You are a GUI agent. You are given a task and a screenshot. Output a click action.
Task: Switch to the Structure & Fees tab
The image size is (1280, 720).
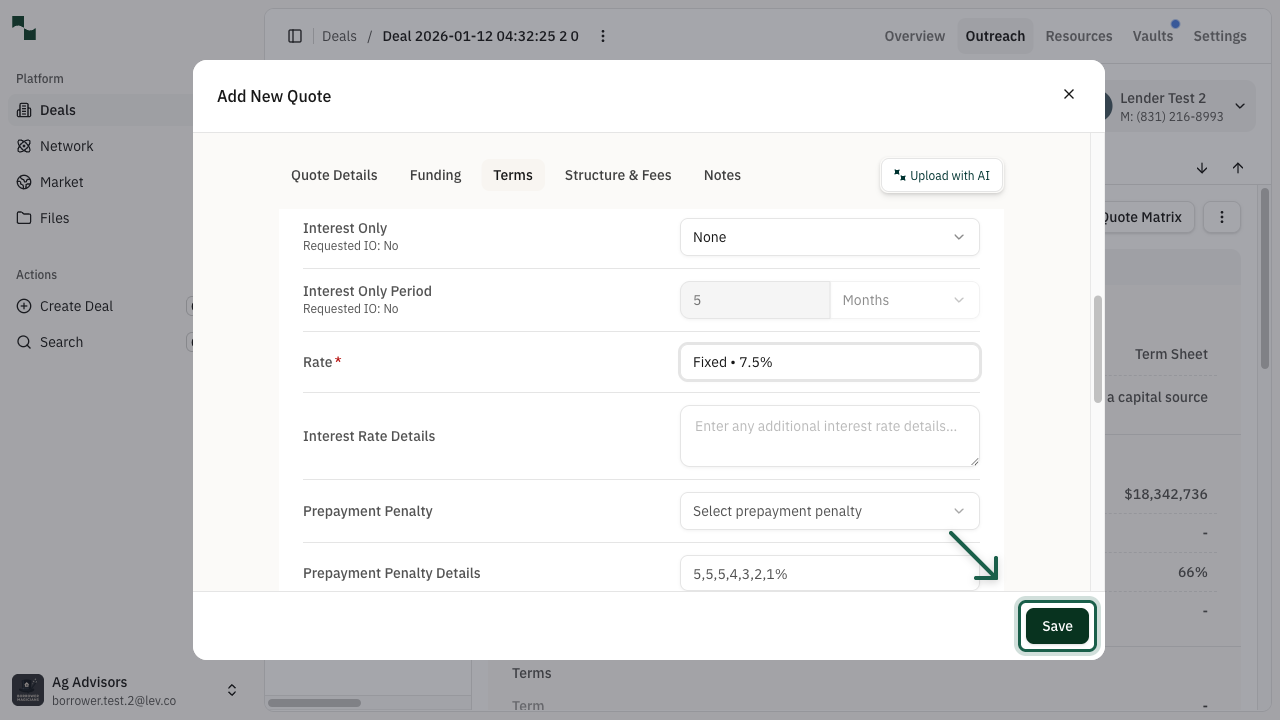click(x=617, y=175)
